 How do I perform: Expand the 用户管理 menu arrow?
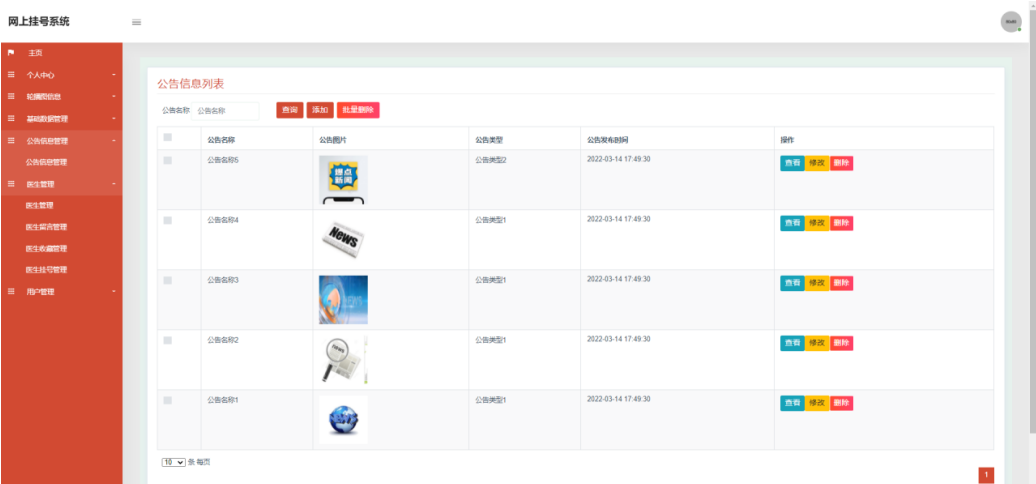[x=114, y=291]
